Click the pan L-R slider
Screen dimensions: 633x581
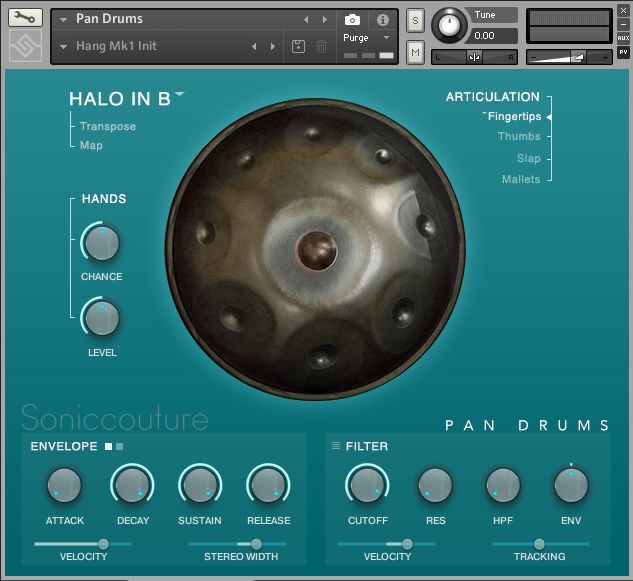pyautogui.click(x=474, y=57)
